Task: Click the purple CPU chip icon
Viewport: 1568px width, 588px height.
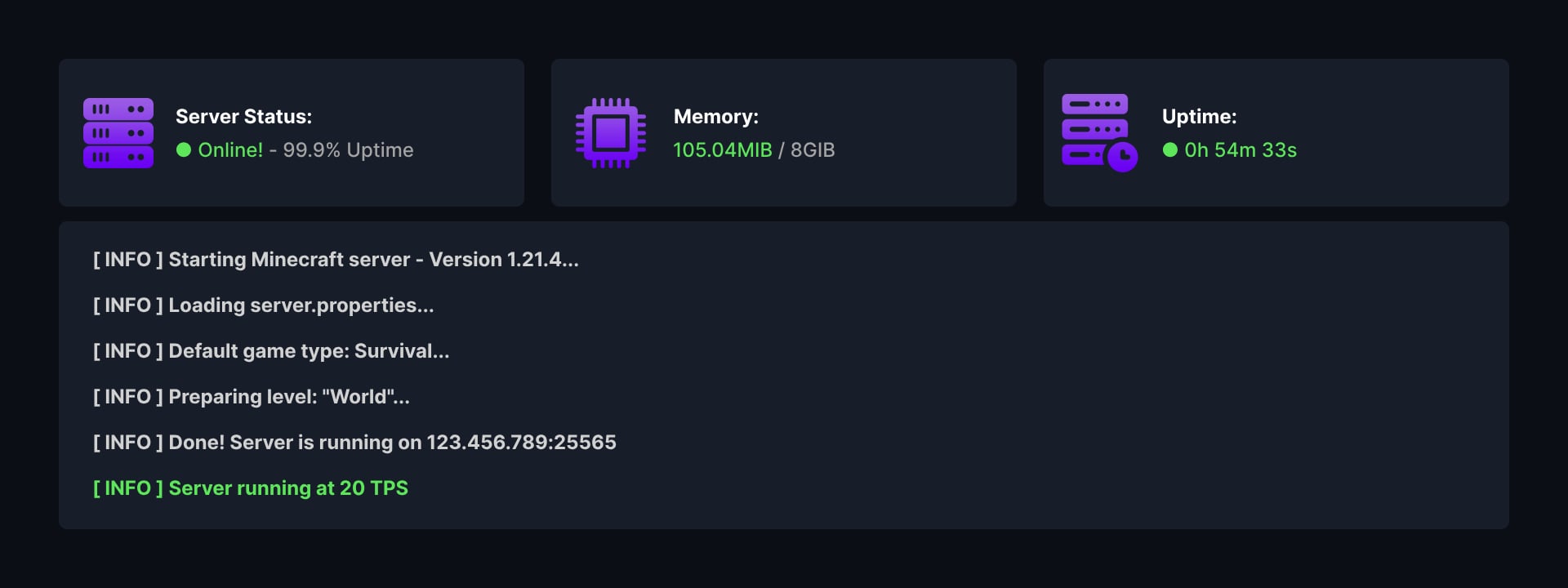Action: pos(611,133)
